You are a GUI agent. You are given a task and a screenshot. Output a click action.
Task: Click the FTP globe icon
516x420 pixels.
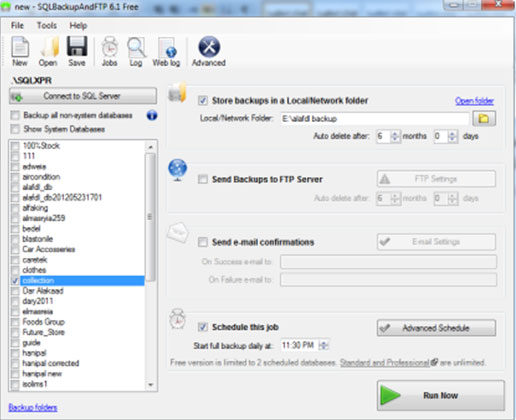[x=178, y=170]
